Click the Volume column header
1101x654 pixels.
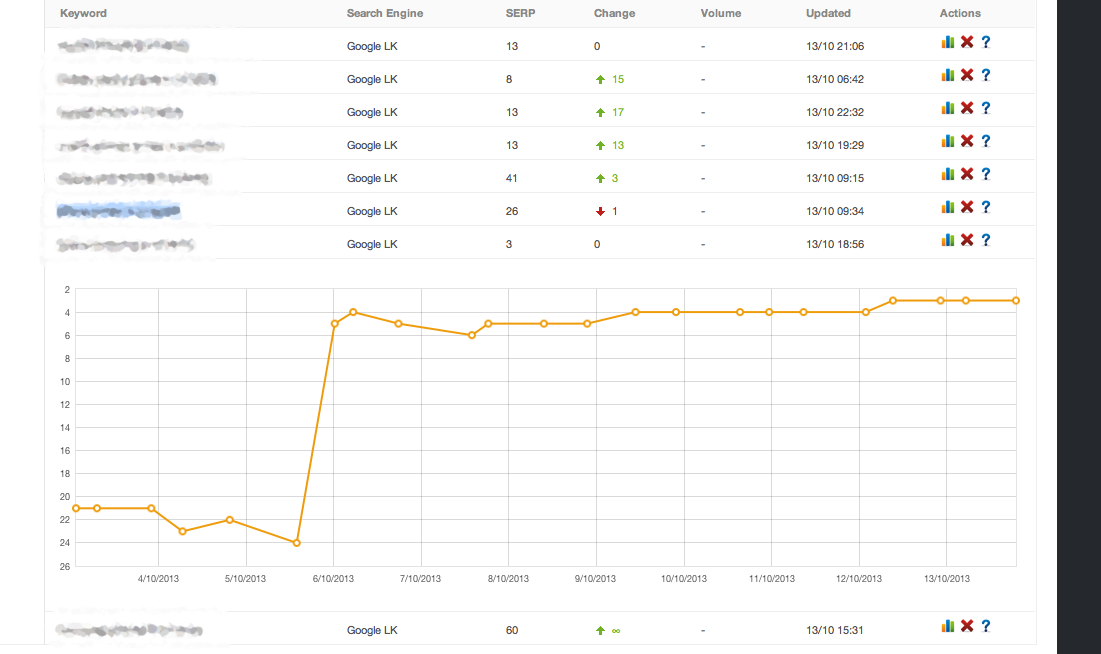click(x=720, y=13)
